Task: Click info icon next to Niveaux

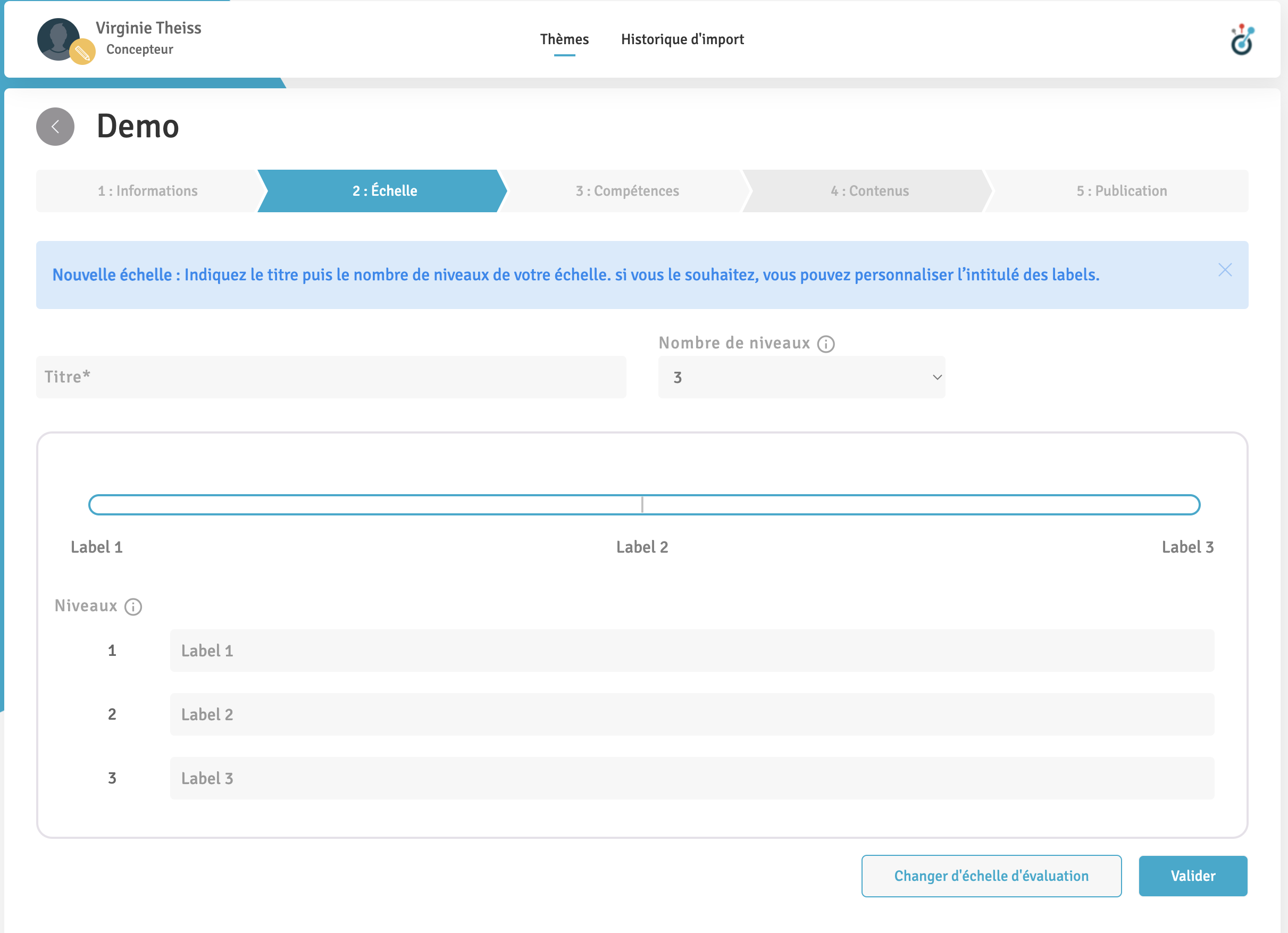Action: click(x=133, y=606)
